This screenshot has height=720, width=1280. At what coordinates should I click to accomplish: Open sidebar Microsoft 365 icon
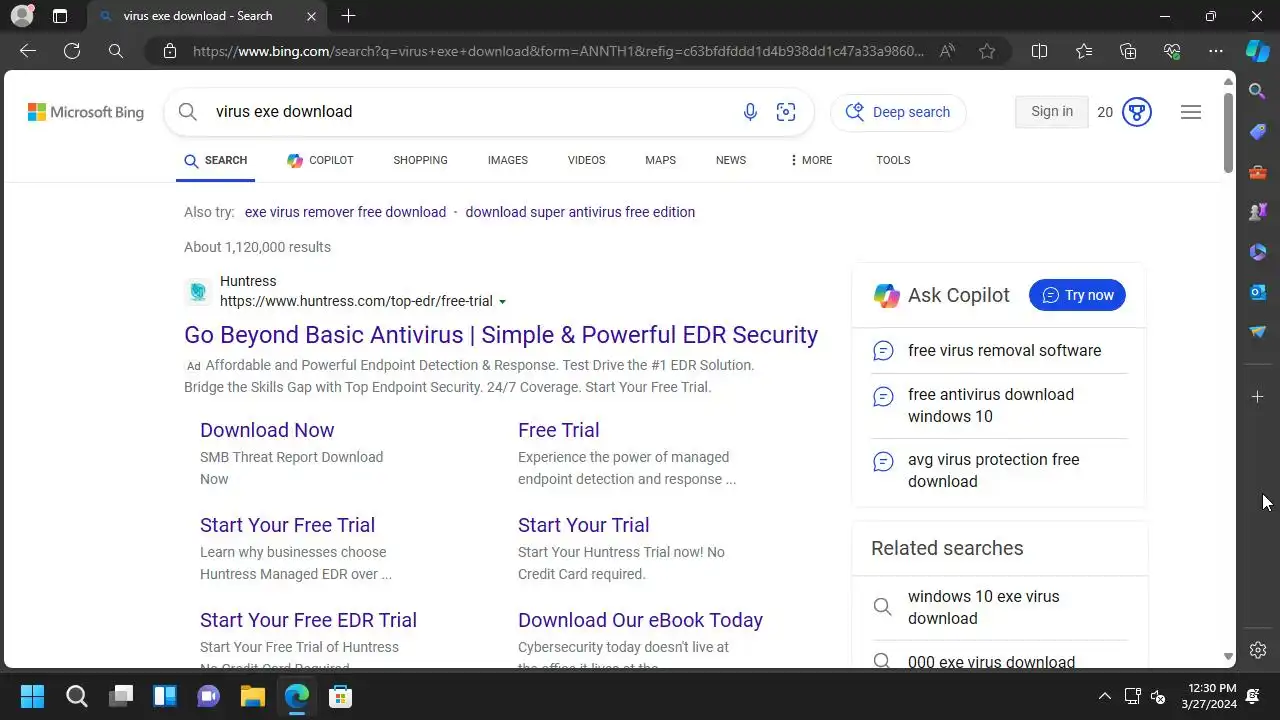coord(1258,252)
